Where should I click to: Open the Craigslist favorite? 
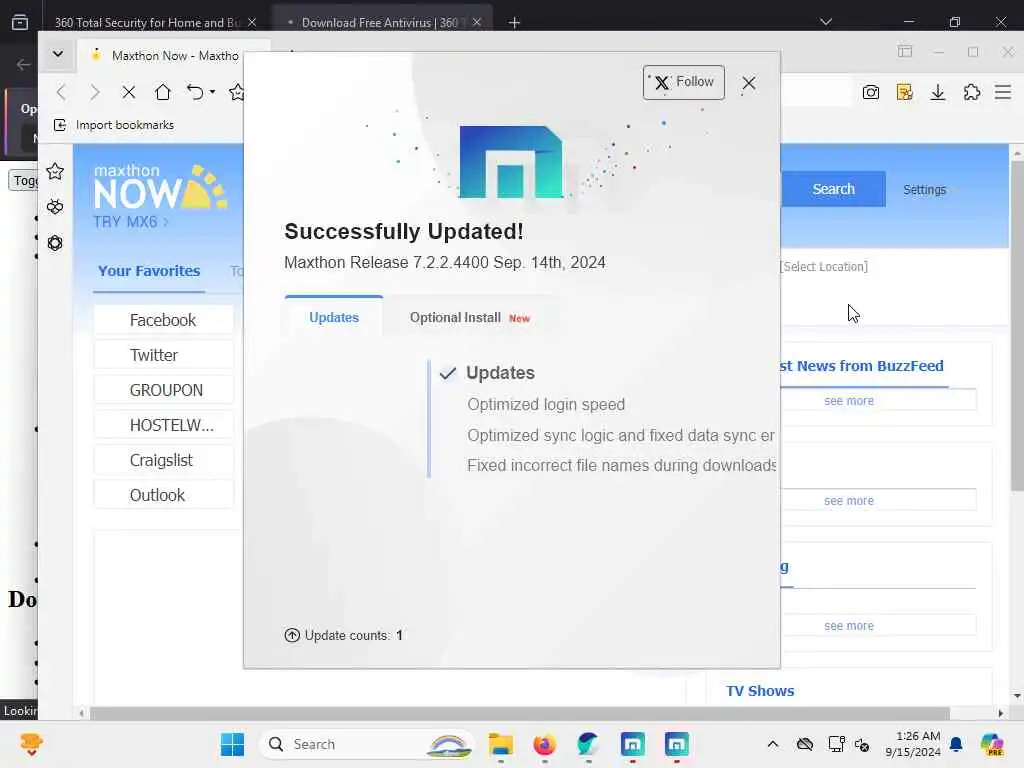163,460
